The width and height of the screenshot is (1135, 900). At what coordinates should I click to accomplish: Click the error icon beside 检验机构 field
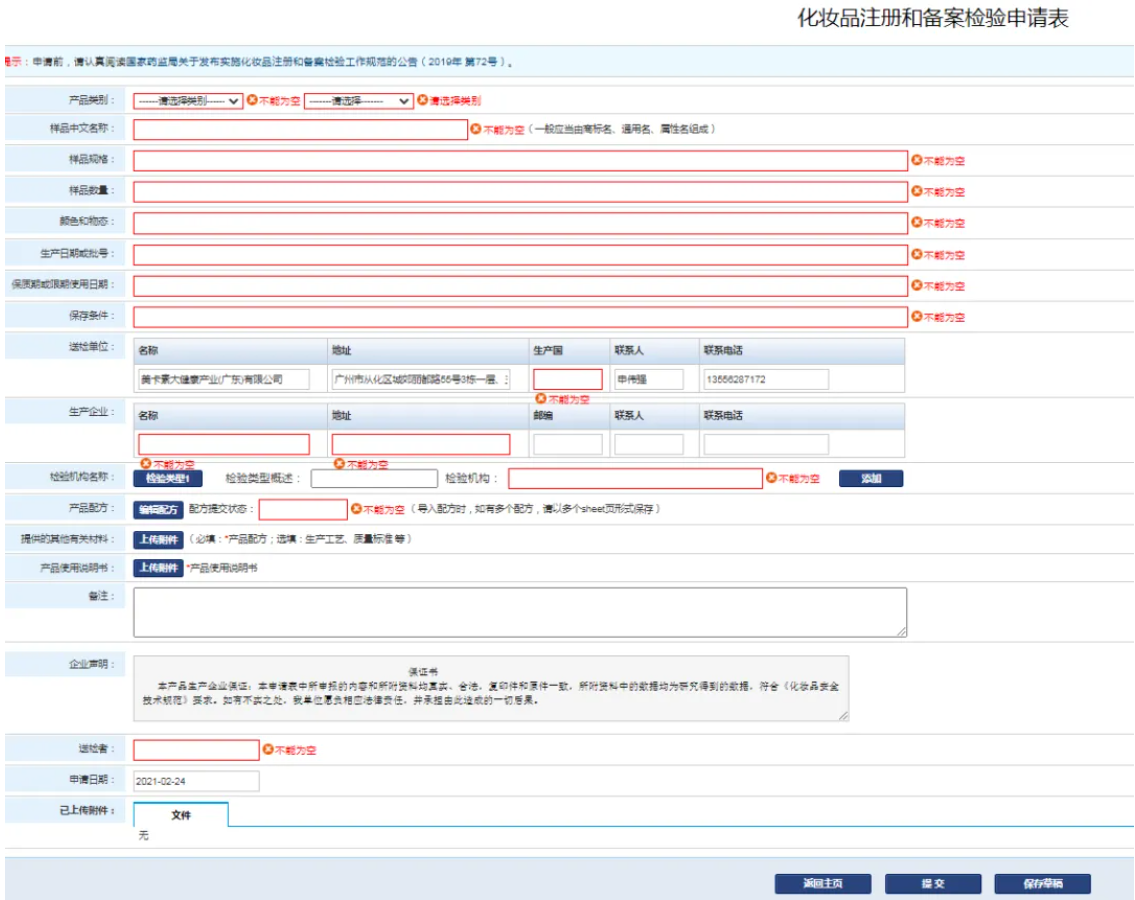click(771, 478)
